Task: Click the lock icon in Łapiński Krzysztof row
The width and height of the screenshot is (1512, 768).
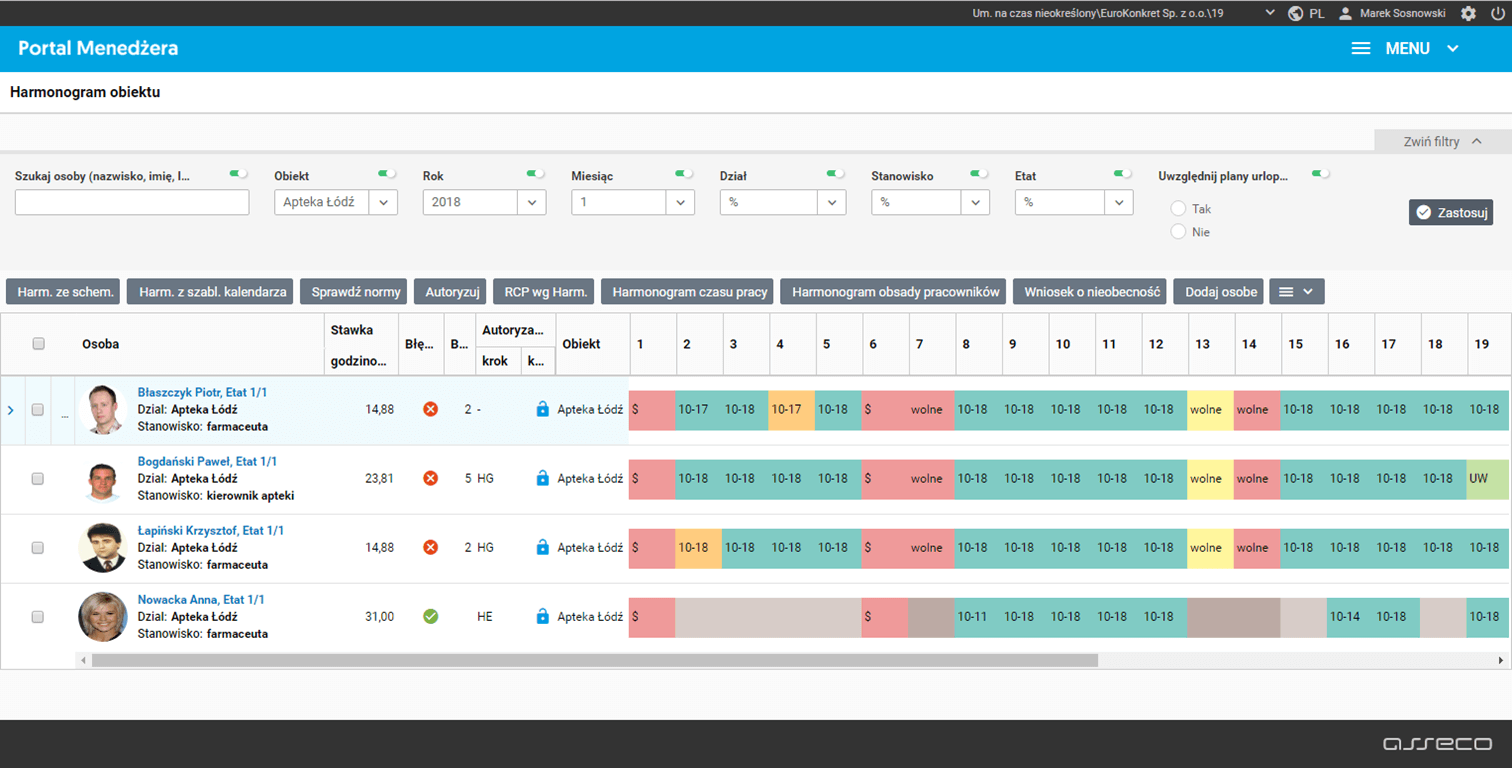Action: click(542, 547)
